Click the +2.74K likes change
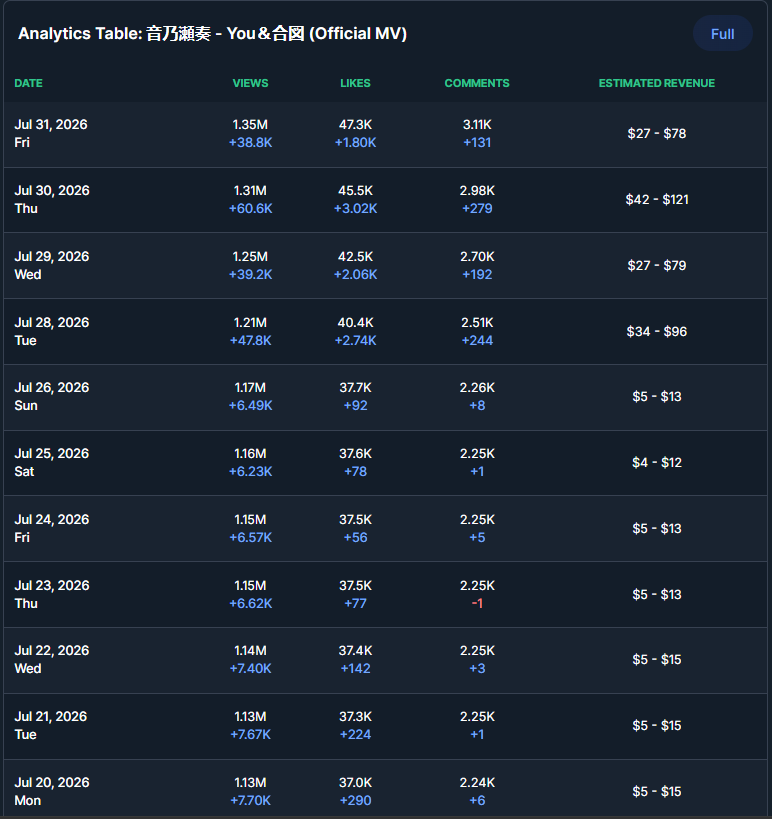The image size is (772, 819). point(355,341)
